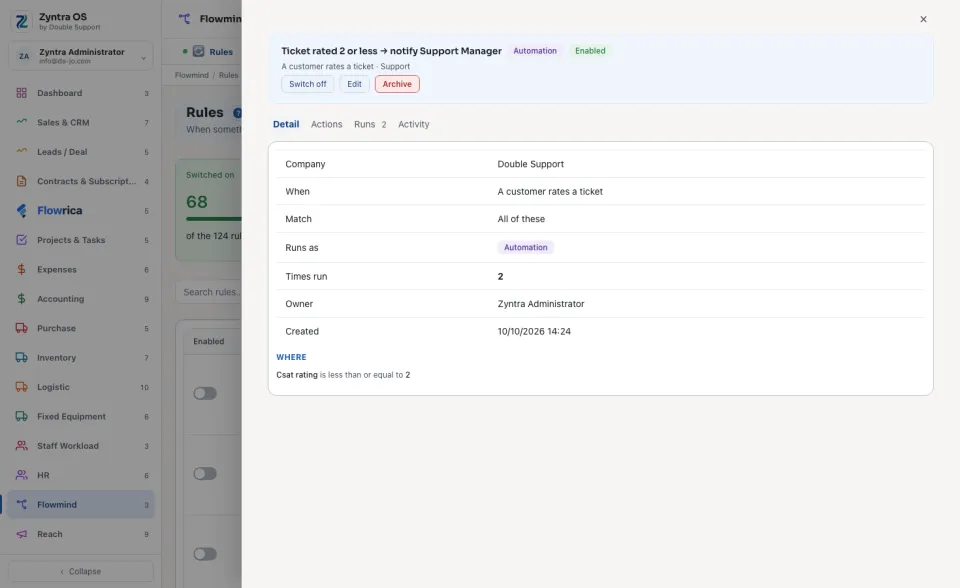Viewport: 960px width, 588px height.
Task: Open the HR people icon
Action: click(21, 475)
